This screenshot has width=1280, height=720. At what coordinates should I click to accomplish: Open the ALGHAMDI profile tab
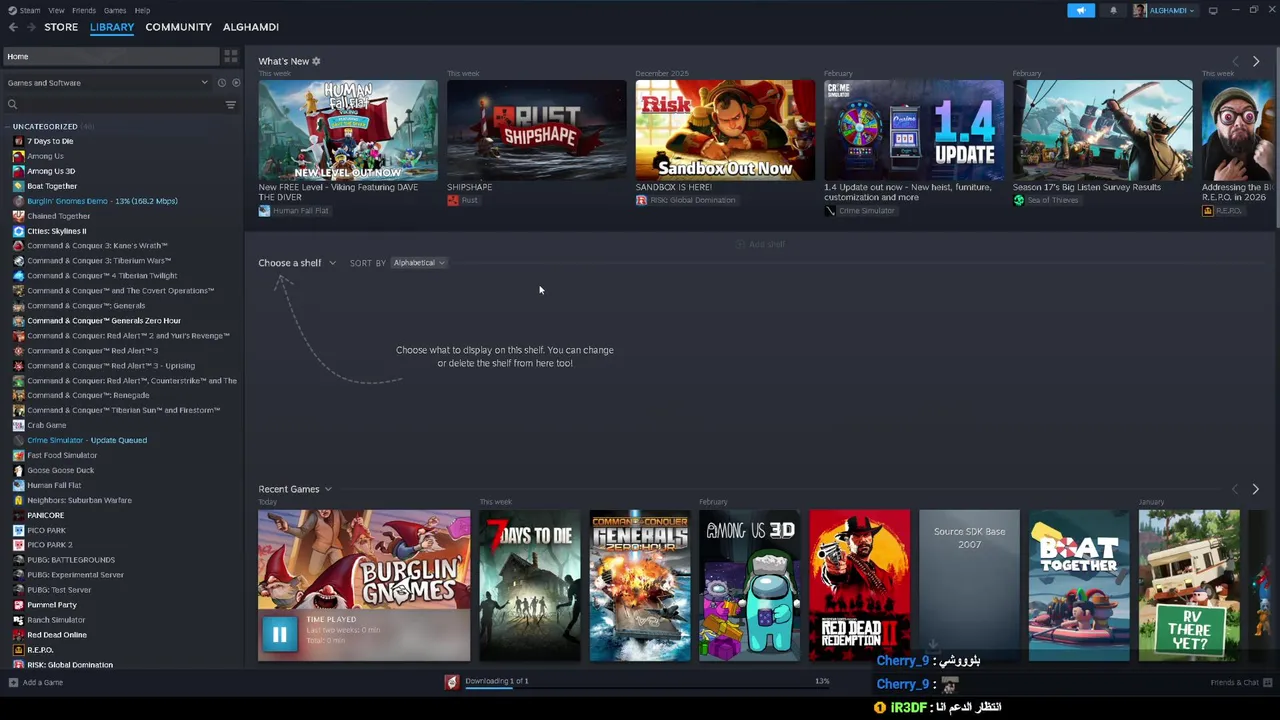tap(251, 27)
